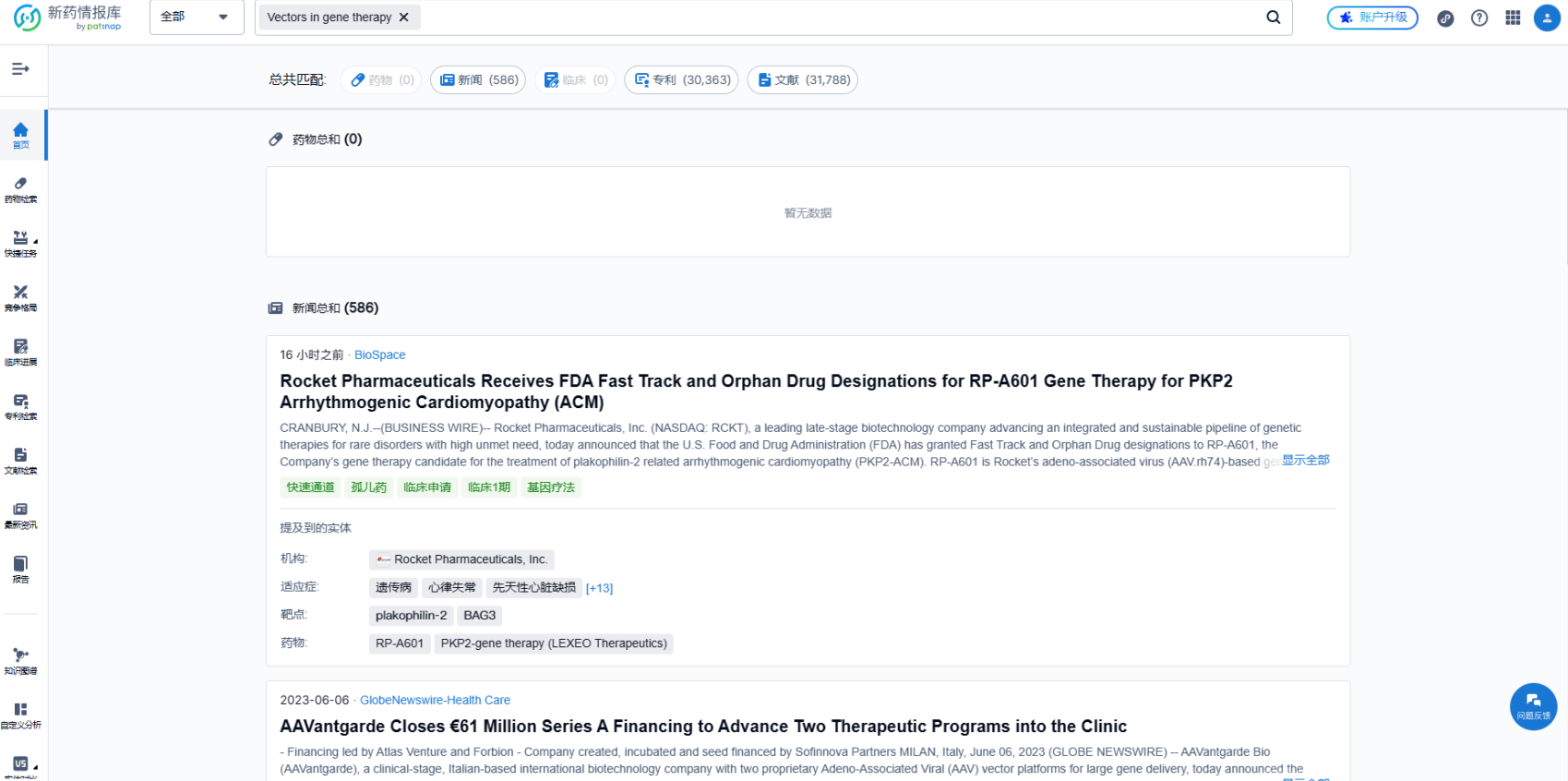Open 报告 in the sidebar

click(x=20, y=570)
